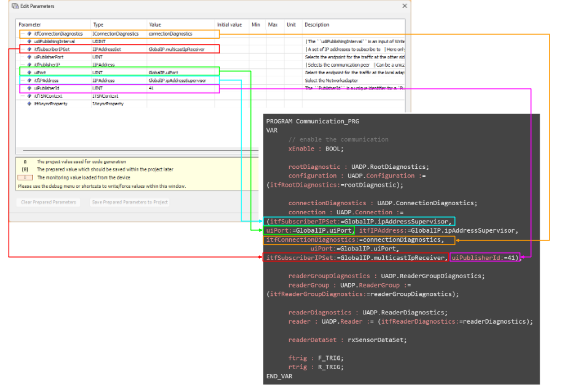Click the horizontal scrollbar under the parameter table
Image resolution: width=567 pixels, height=392 pixels.
point(140,150)
